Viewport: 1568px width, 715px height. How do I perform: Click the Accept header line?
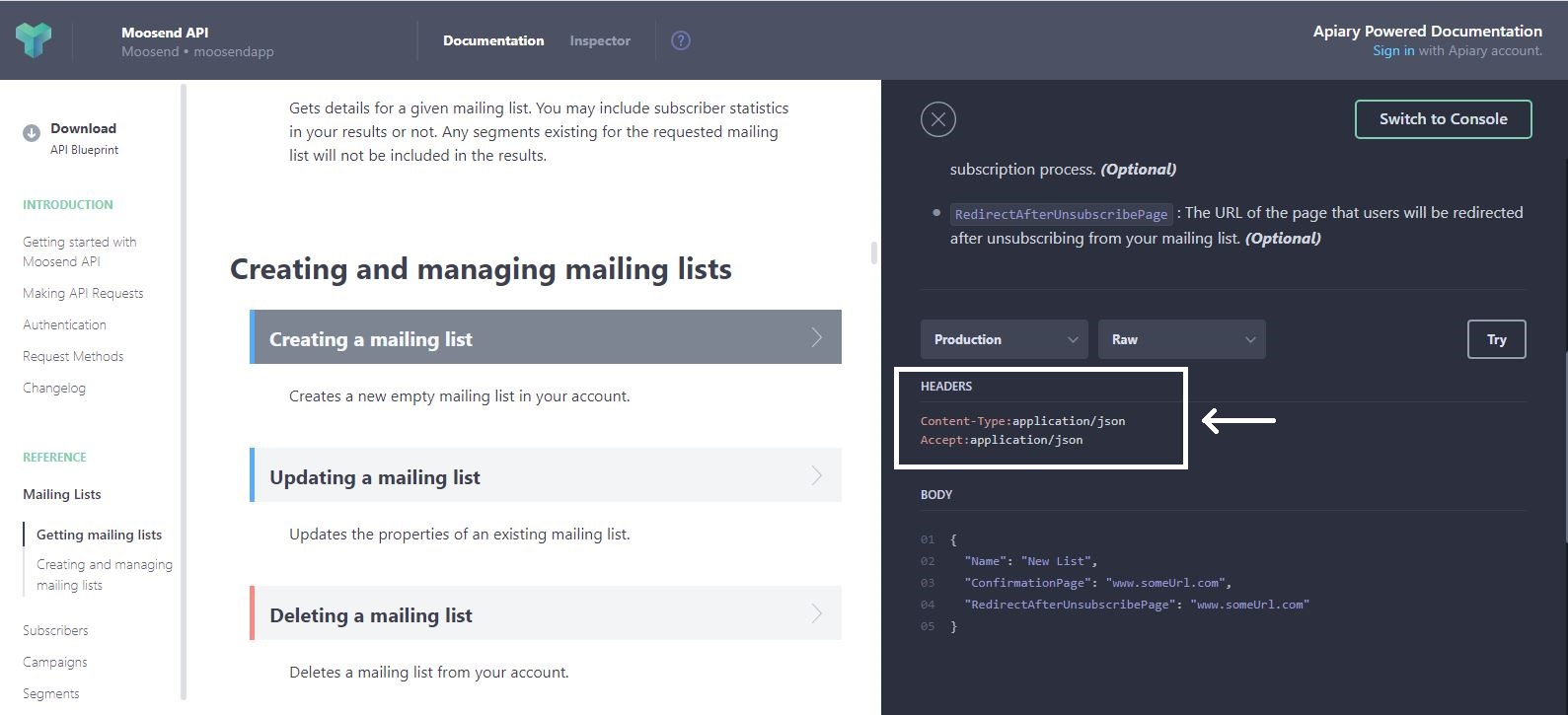point(1002,440)
